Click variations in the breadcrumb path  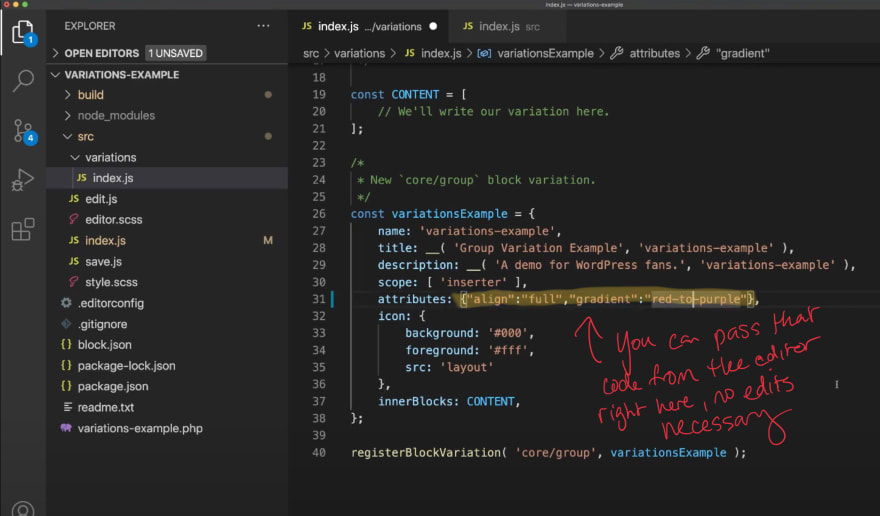tap(359, 53)
